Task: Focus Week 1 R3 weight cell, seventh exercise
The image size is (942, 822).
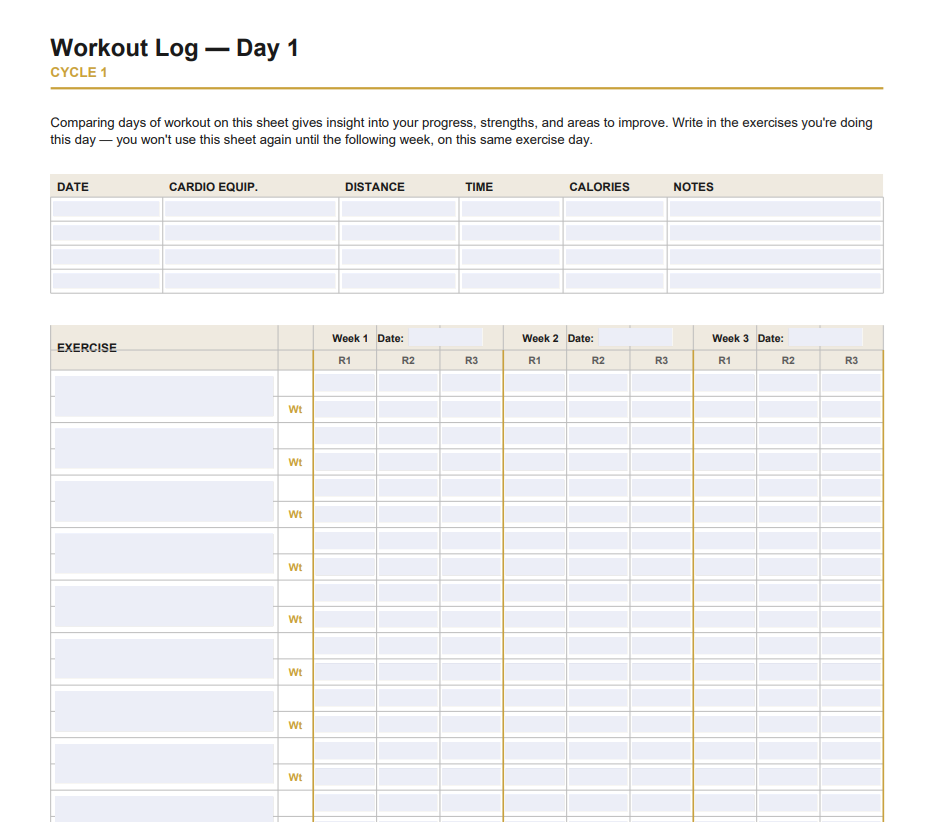Action: tap(471, 725)
